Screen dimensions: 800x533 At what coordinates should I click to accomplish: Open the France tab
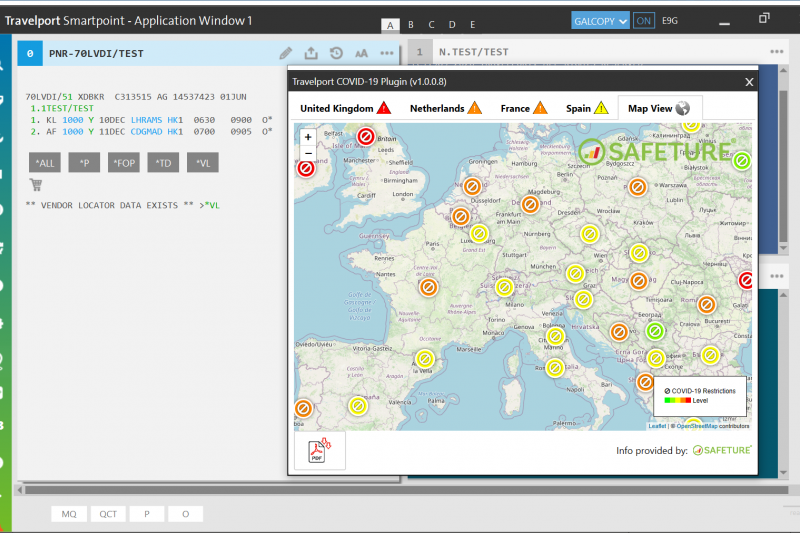pos(523,108)
